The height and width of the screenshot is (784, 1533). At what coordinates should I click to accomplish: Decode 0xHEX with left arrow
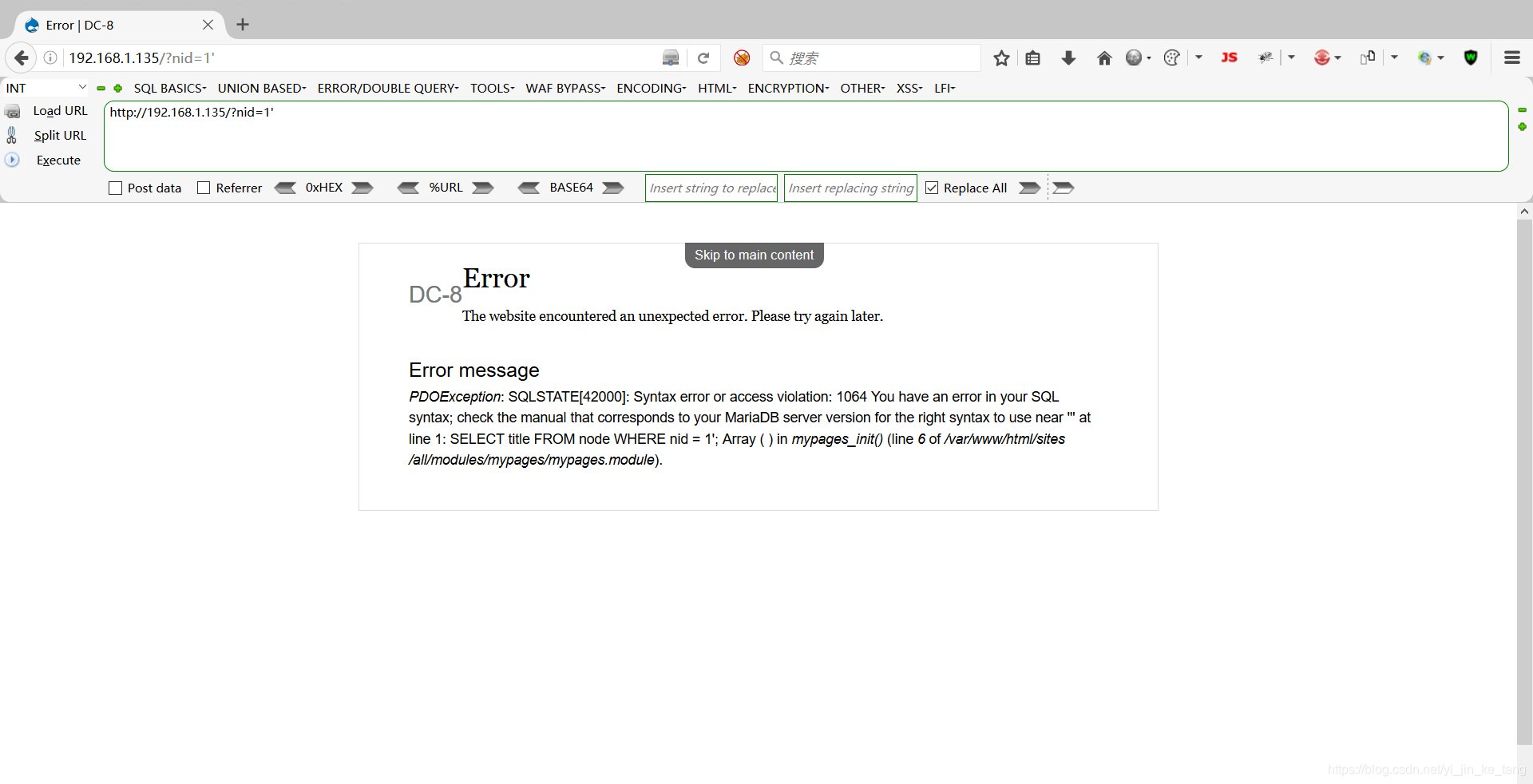click(285, 188)
